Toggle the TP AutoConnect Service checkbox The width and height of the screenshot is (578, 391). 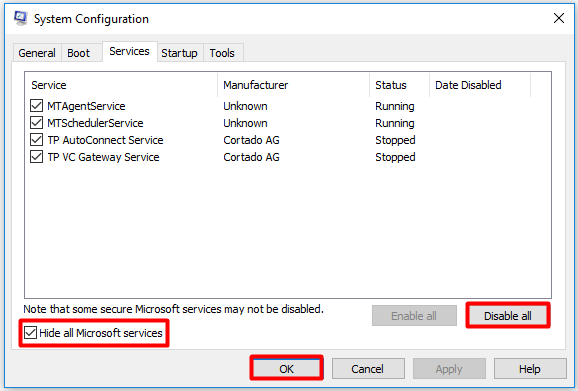point(36,140)
